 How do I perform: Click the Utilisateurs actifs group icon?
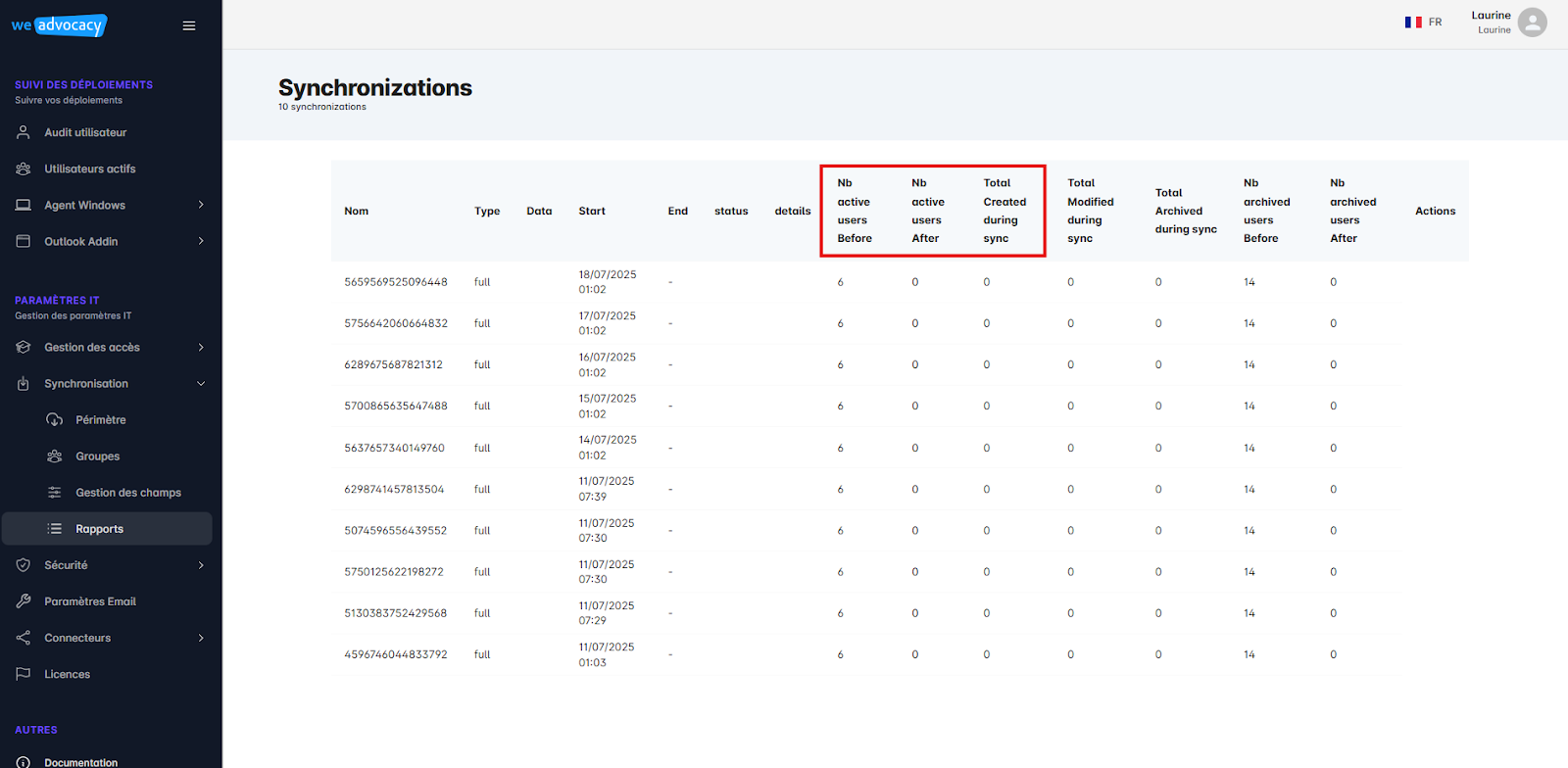[x=24, y=168]
